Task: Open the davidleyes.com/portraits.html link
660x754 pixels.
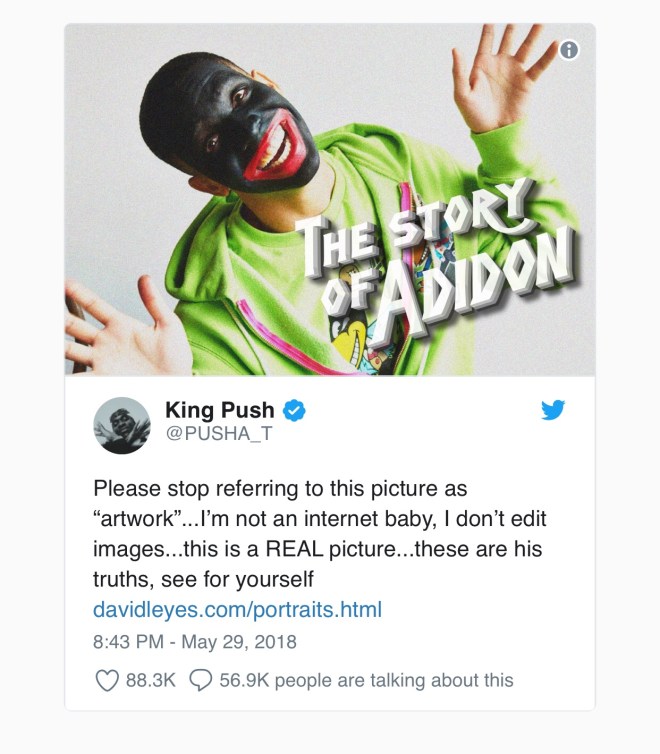Action: (237, 609)
